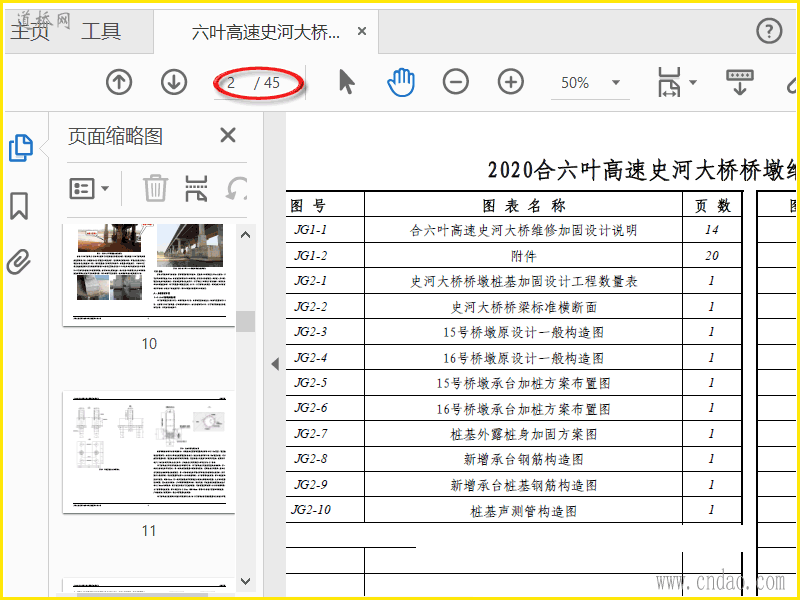Click the rotate pages icon
Viewport: 800px width, 600px height.
tap(237, 188)
